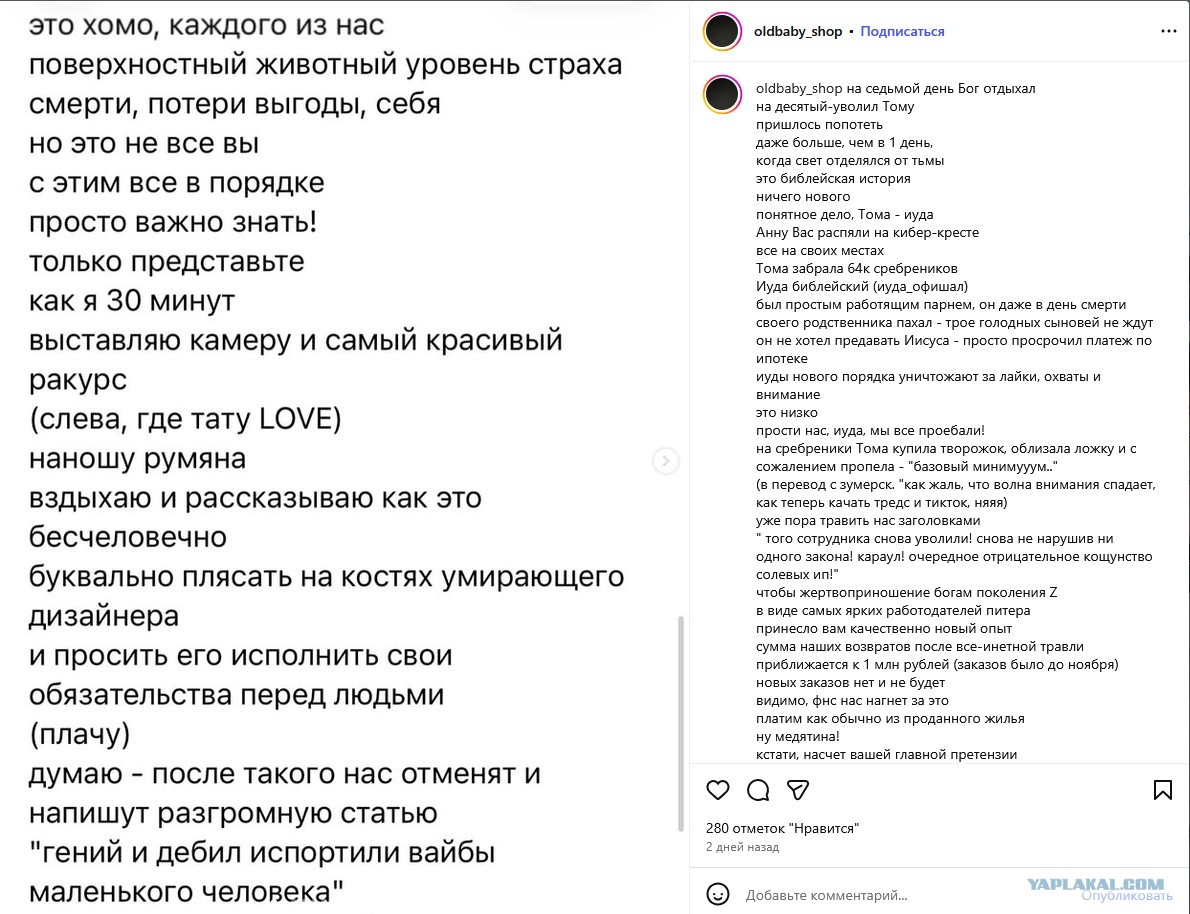Open the oldbaby_shop username in the caption
This screenshot has width=1190, height=914.
click(x=799, y=89)
